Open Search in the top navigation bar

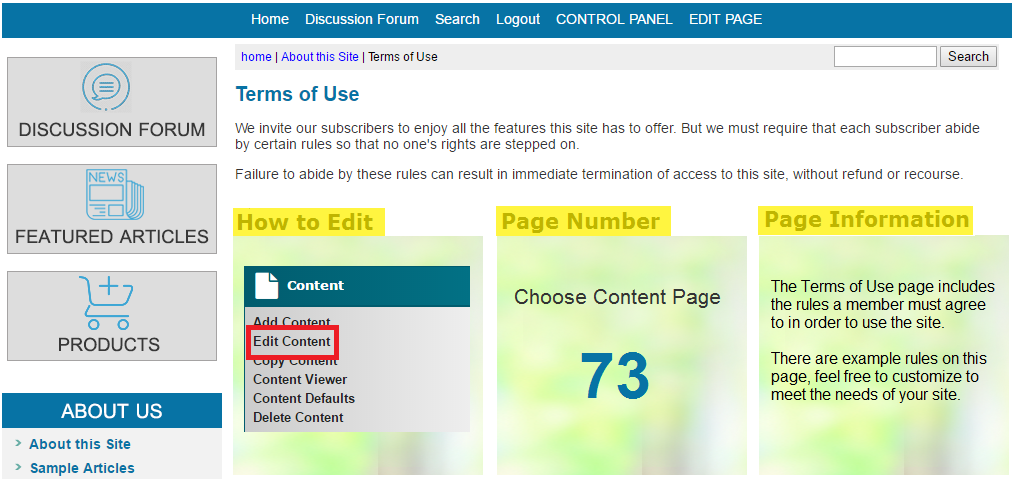pos(457,19)
